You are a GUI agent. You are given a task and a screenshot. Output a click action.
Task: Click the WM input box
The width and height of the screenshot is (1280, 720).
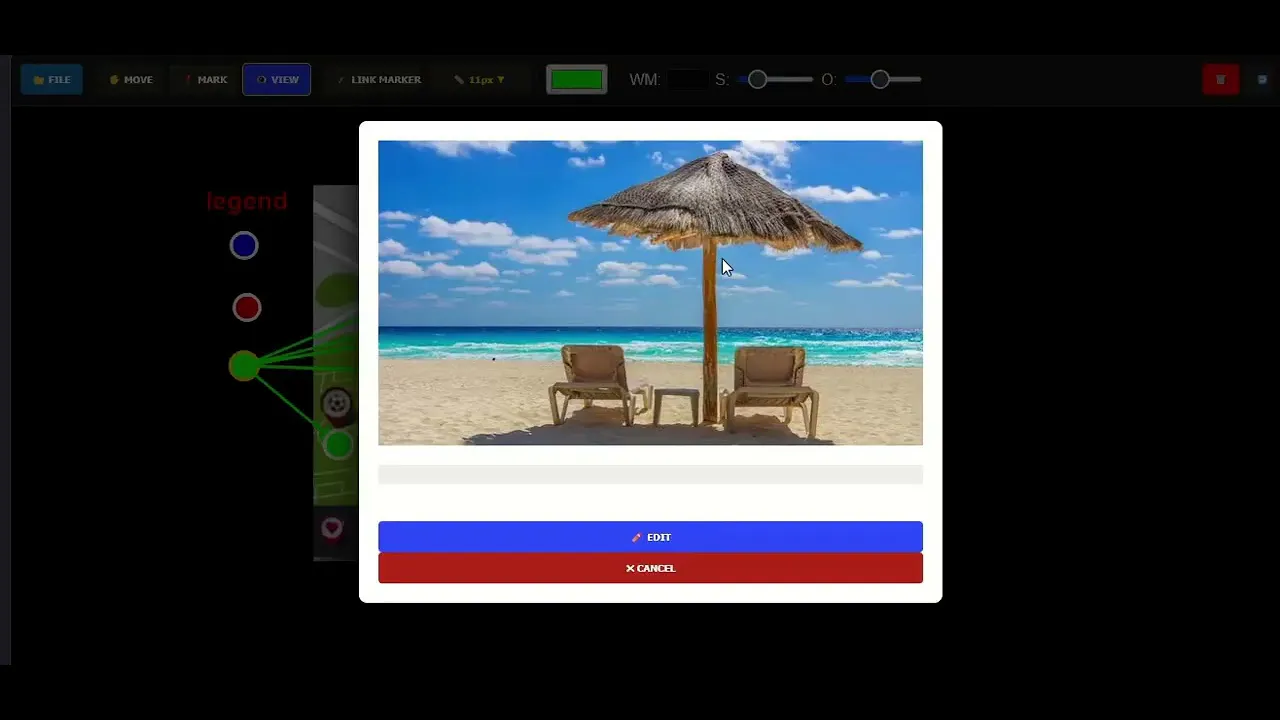(687, 79)
